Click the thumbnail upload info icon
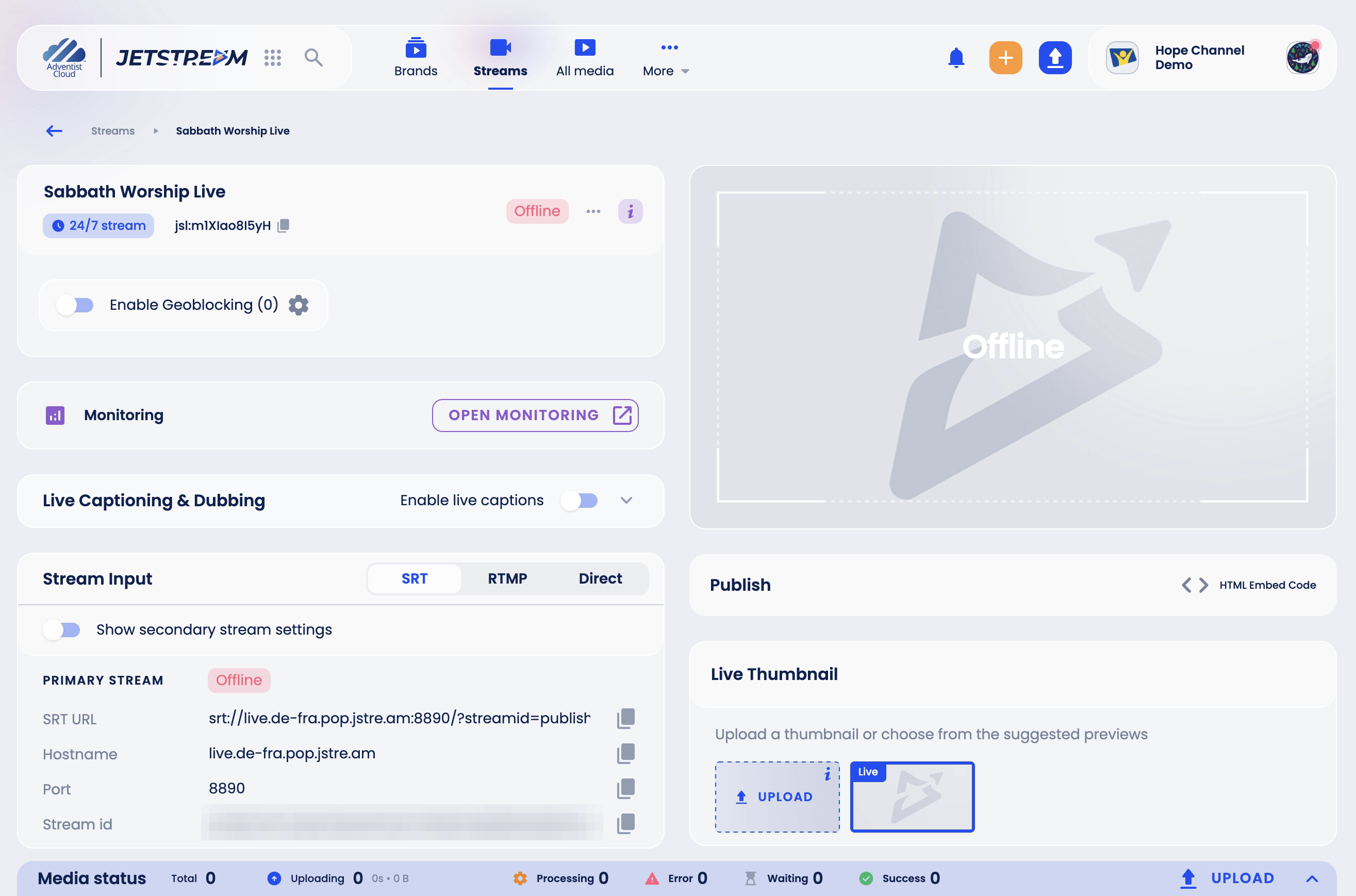Screen dimensions: 1356x896 point(828,774)
